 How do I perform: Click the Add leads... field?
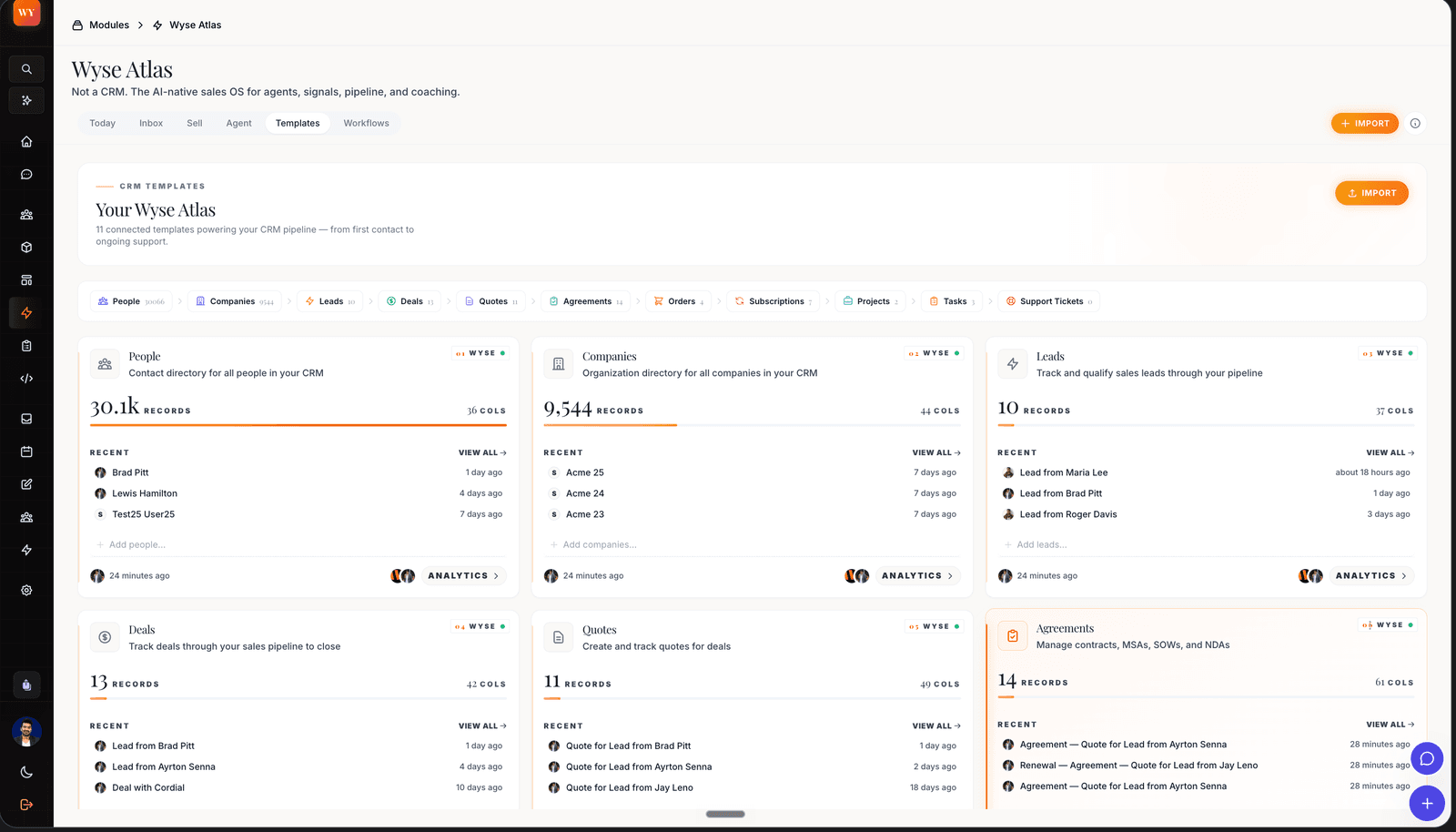pyautogui.click(x=1206, y=544)
